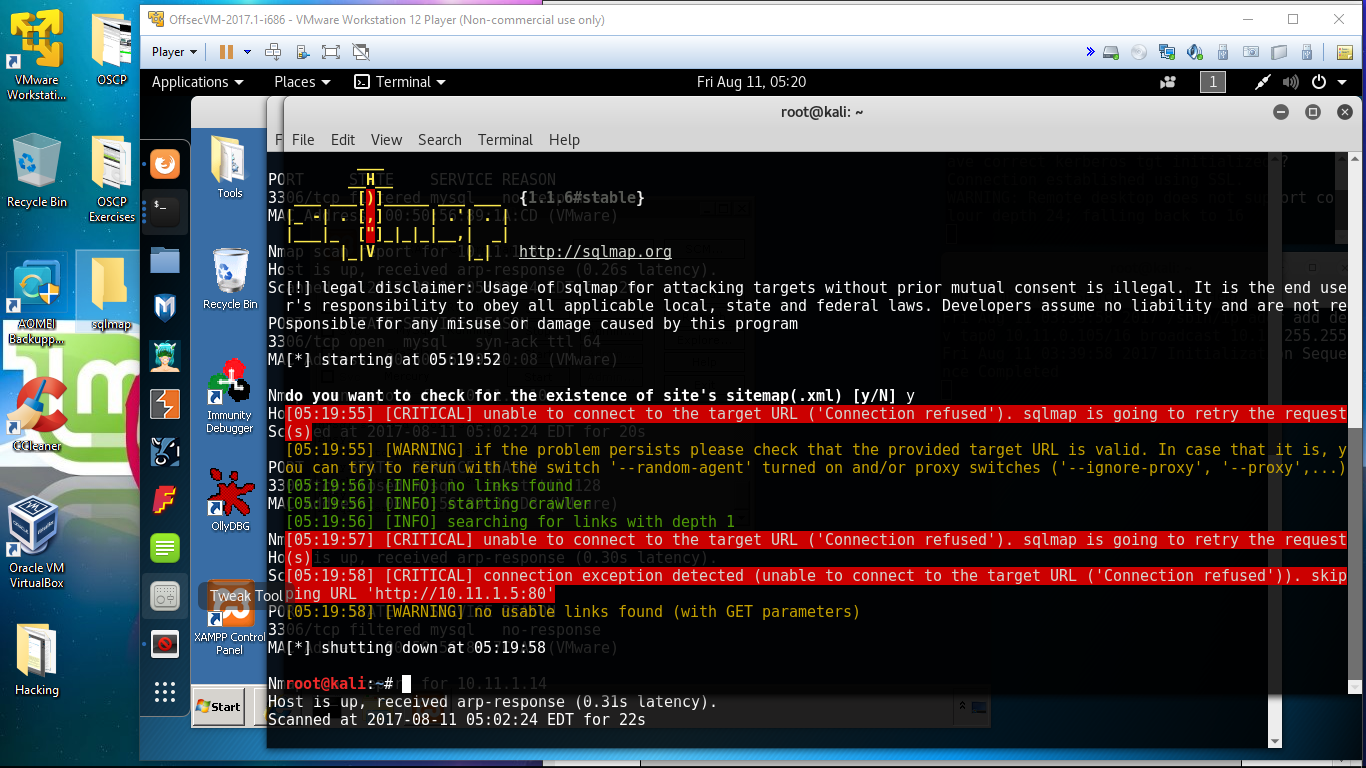Screen dimensions: 1366x768
Task: Open the Kali Applications menu
Action: click(x=197, y=82)
